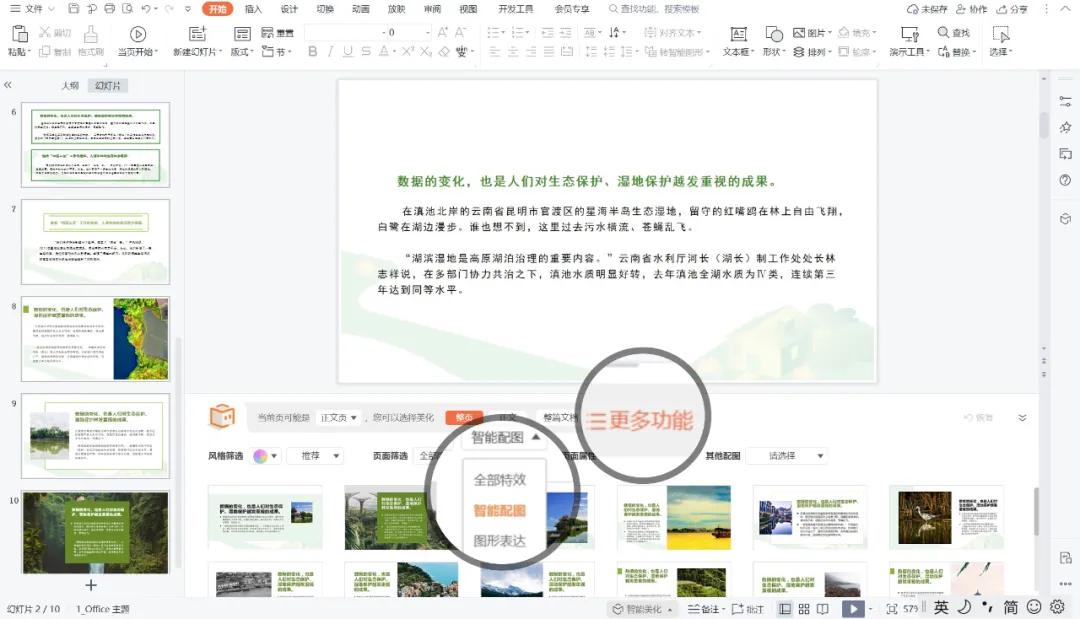Toggle bold formatting
This screenshot has width=1080, height=619.
(313, 50)
